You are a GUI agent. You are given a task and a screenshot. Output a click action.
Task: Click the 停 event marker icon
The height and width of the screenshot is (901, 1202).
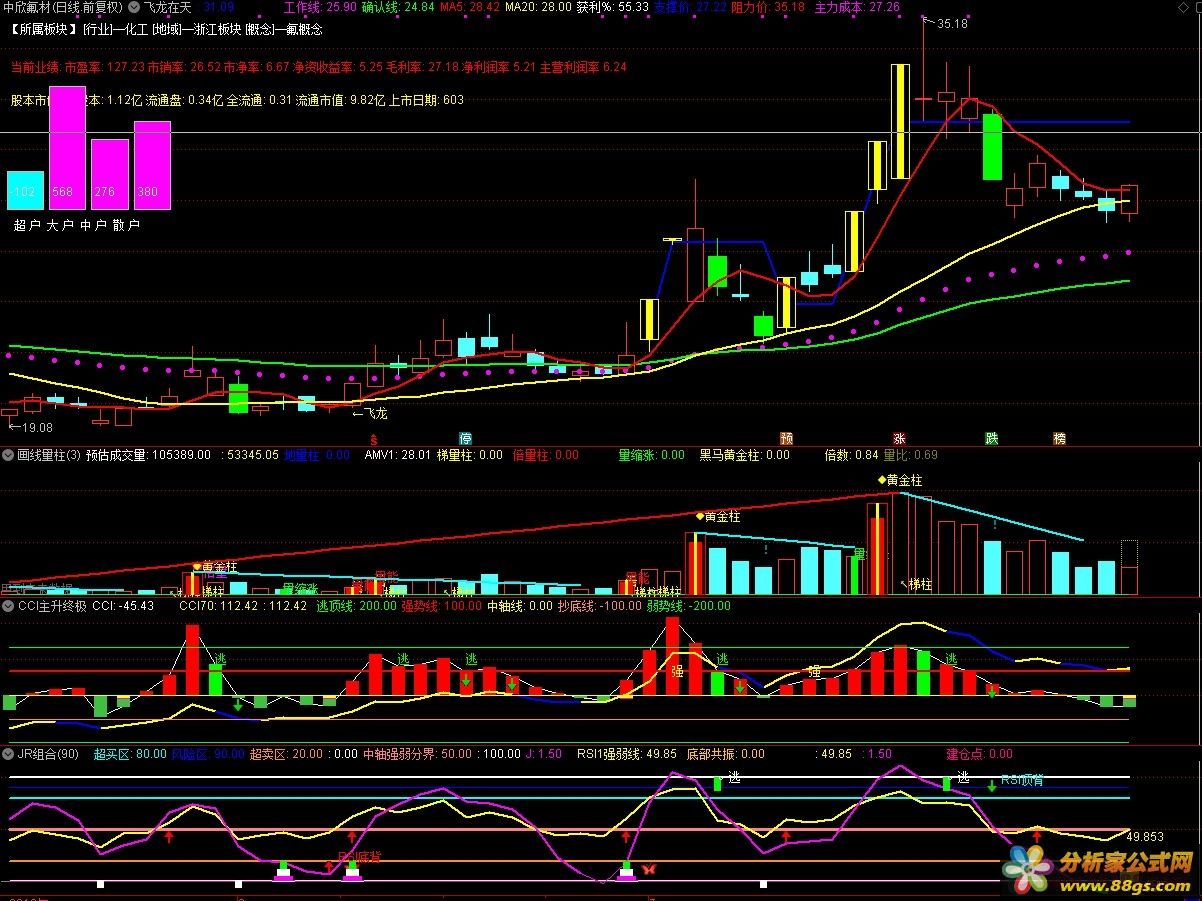pos(465,439)
